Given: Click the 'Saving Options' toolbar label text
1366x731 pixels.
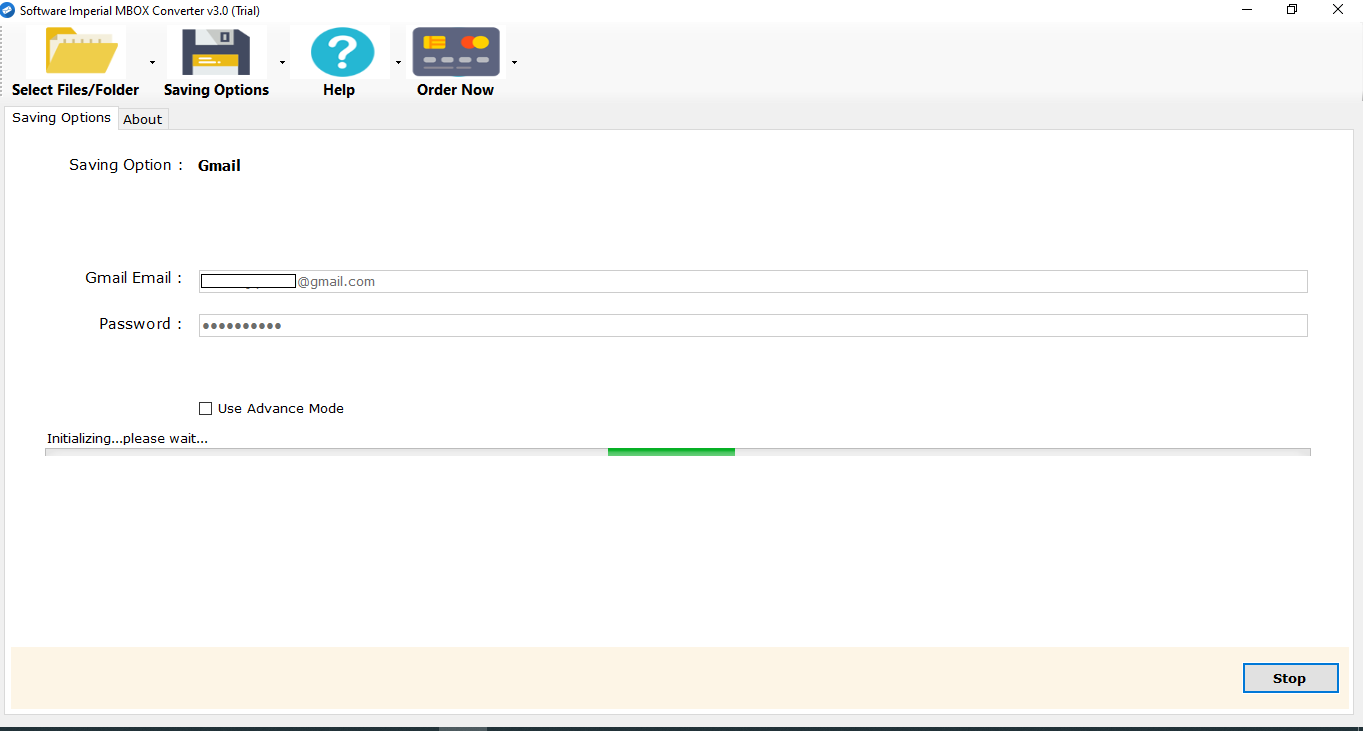Looking at the screenshot, I should pos(217,90).
